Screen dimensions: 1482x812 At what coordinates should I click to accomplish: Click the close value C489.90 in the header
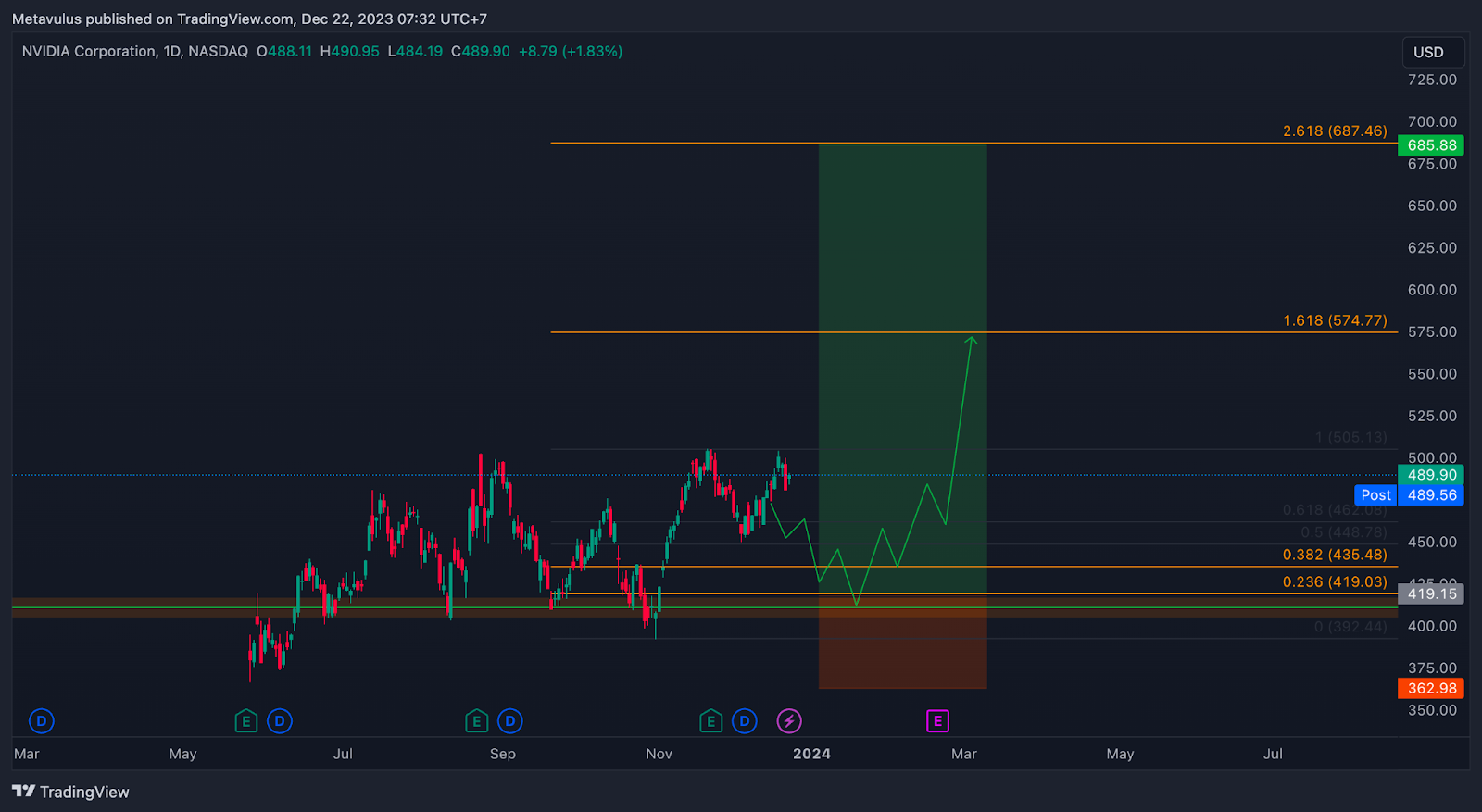[481, 52]
